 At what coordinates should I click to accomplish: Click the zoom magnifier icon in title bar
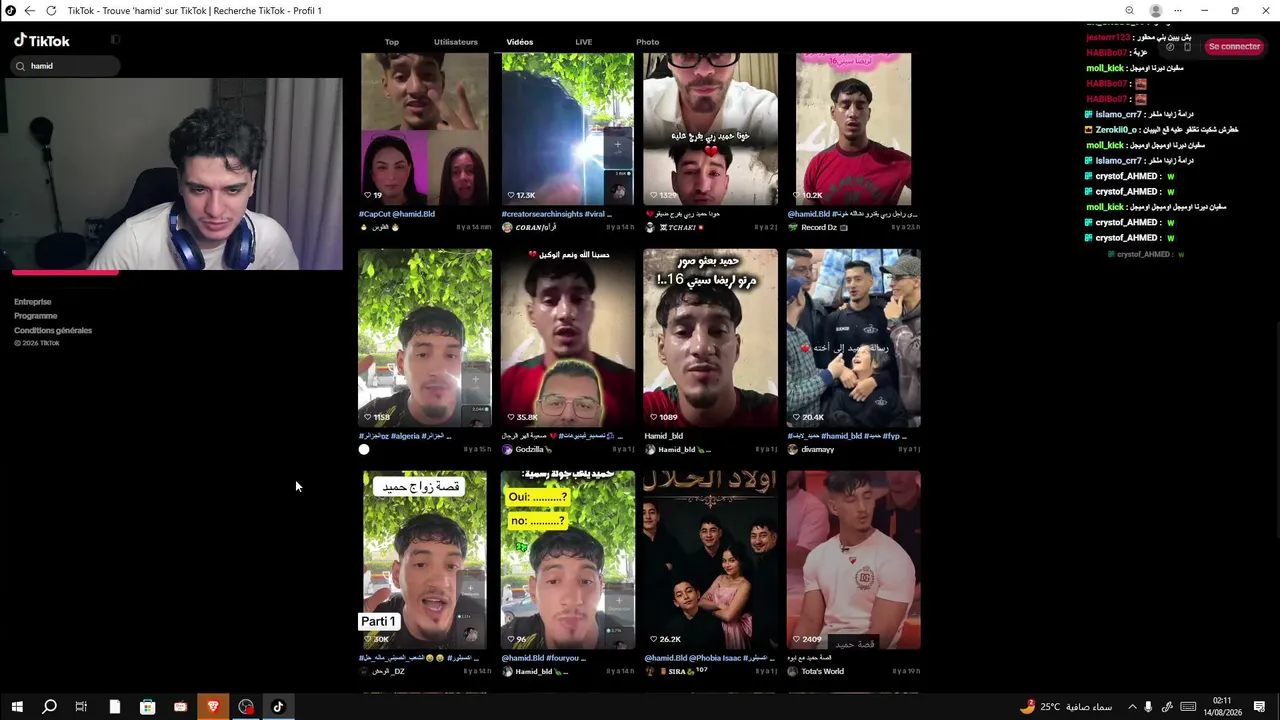pyautogui.click(x=1129, y=11)
